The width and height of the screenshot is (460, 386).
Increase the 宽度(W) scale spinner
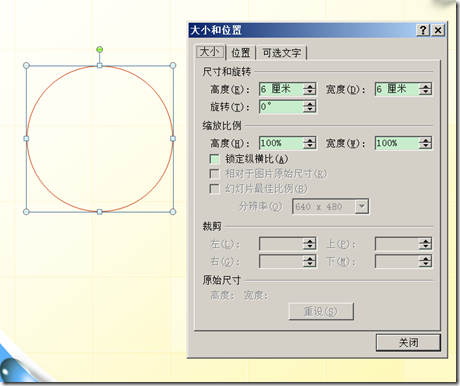click(x=425, y=140)
